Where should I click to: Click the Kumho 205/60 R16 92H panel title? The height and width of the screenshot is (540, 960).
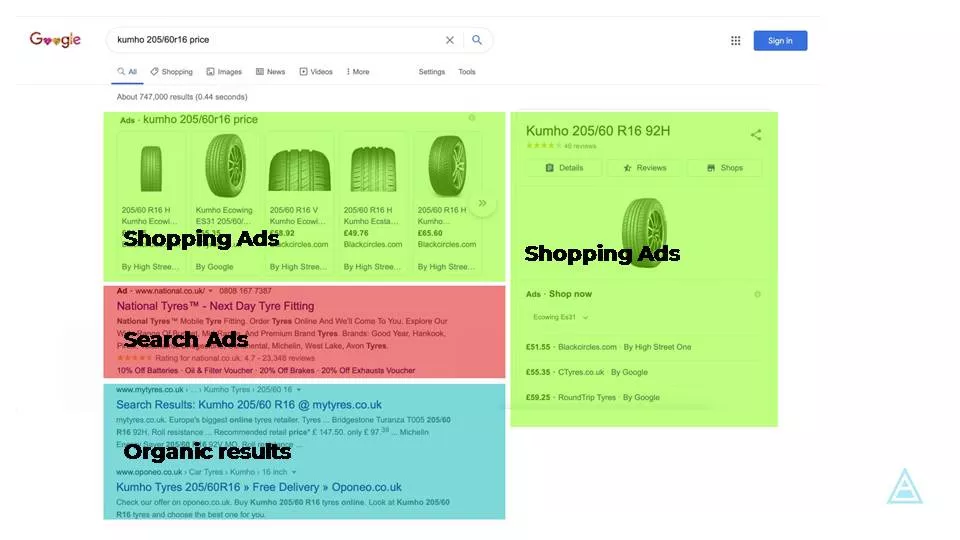click(598, 131)
